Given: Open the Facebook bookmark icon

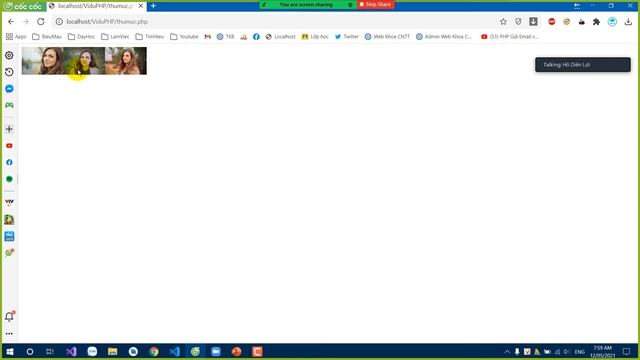Looking at the screenshot, I should coord(256,36).
